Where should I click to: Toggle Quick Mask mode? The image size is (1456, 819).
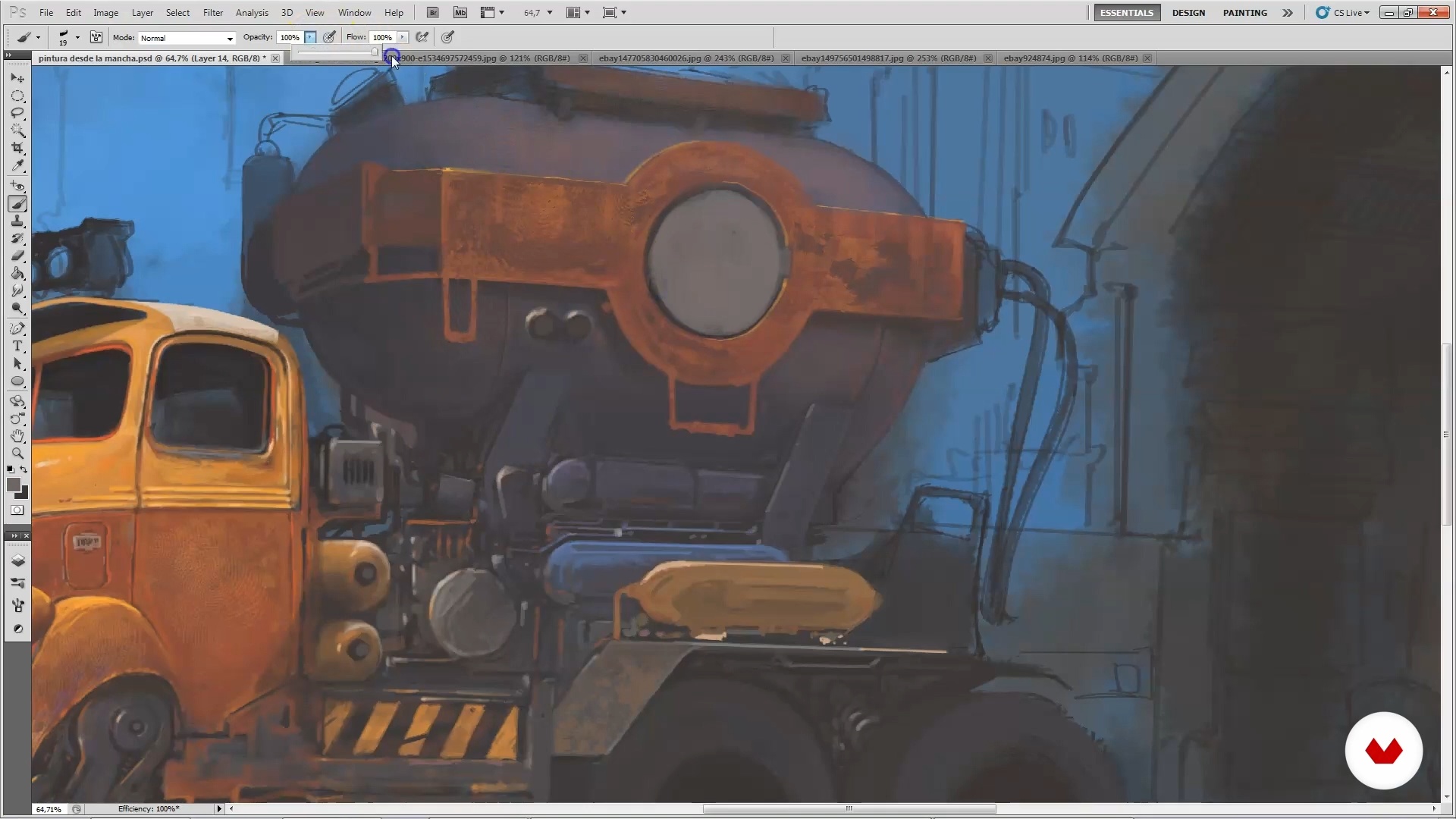pyautogui.click(x=17, y=510)
